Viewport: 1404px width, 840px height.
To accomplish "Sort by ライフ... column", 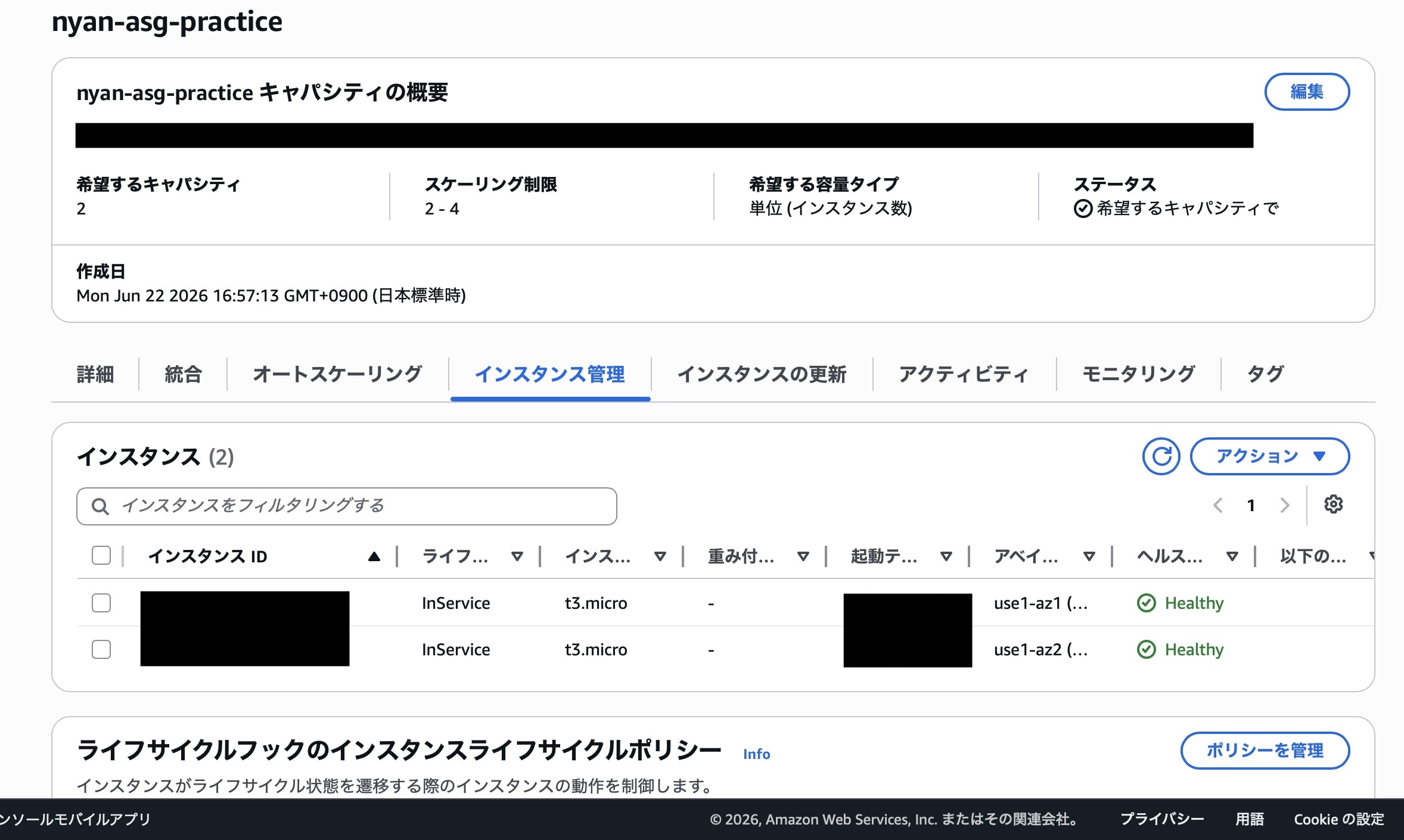I will (517, 556).
